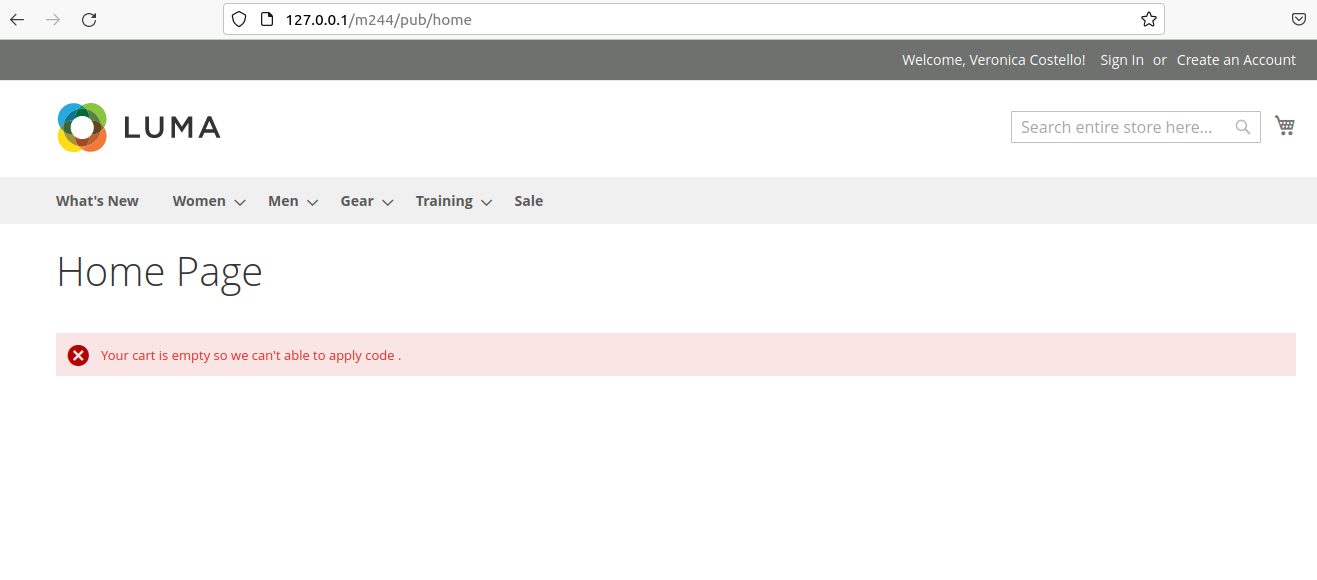Go back to the previous page
Image resolution: width=1317 pixels, height=580 pixels.
[17, 20]
